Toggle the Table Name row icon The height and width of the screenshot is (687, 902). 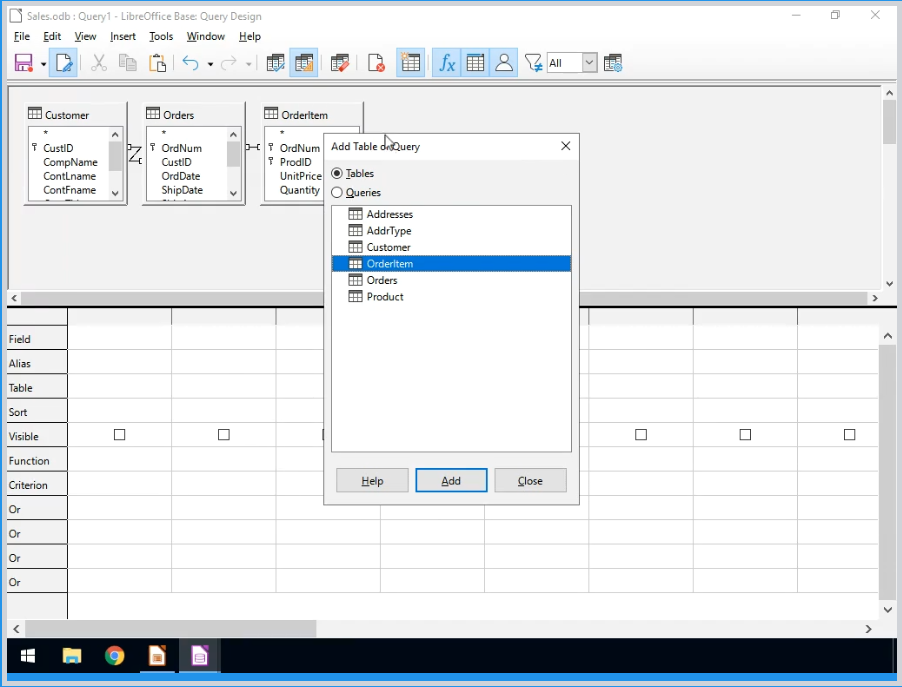475,63
